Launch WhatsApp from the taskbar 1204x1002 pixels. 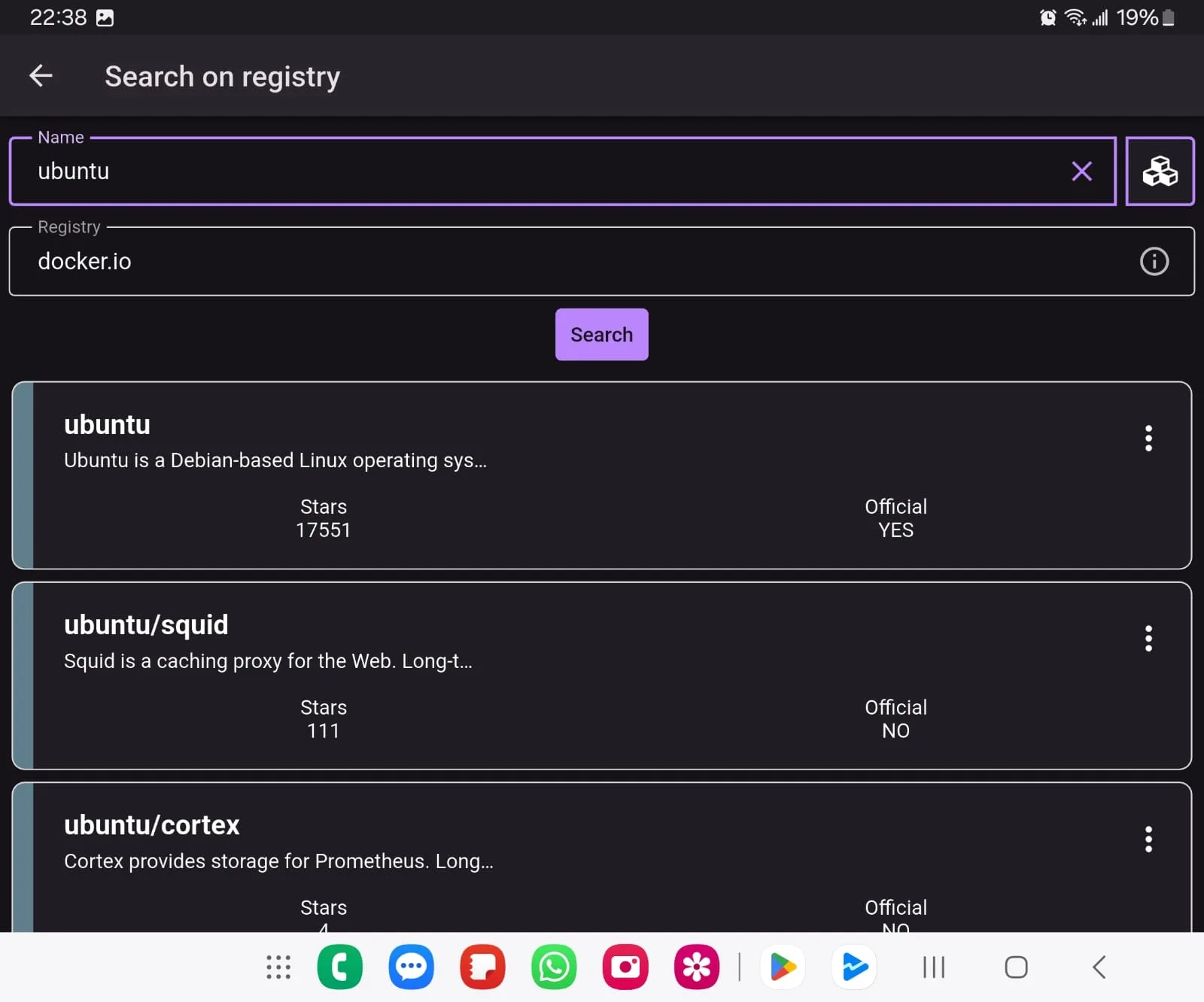click(554, 967)
